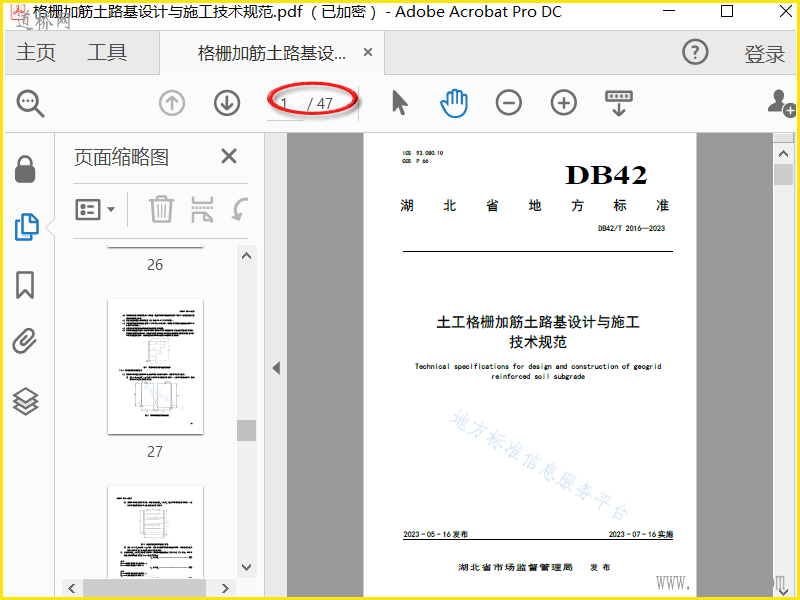Select the 格栅加筋土路基设... document tab

272,53
